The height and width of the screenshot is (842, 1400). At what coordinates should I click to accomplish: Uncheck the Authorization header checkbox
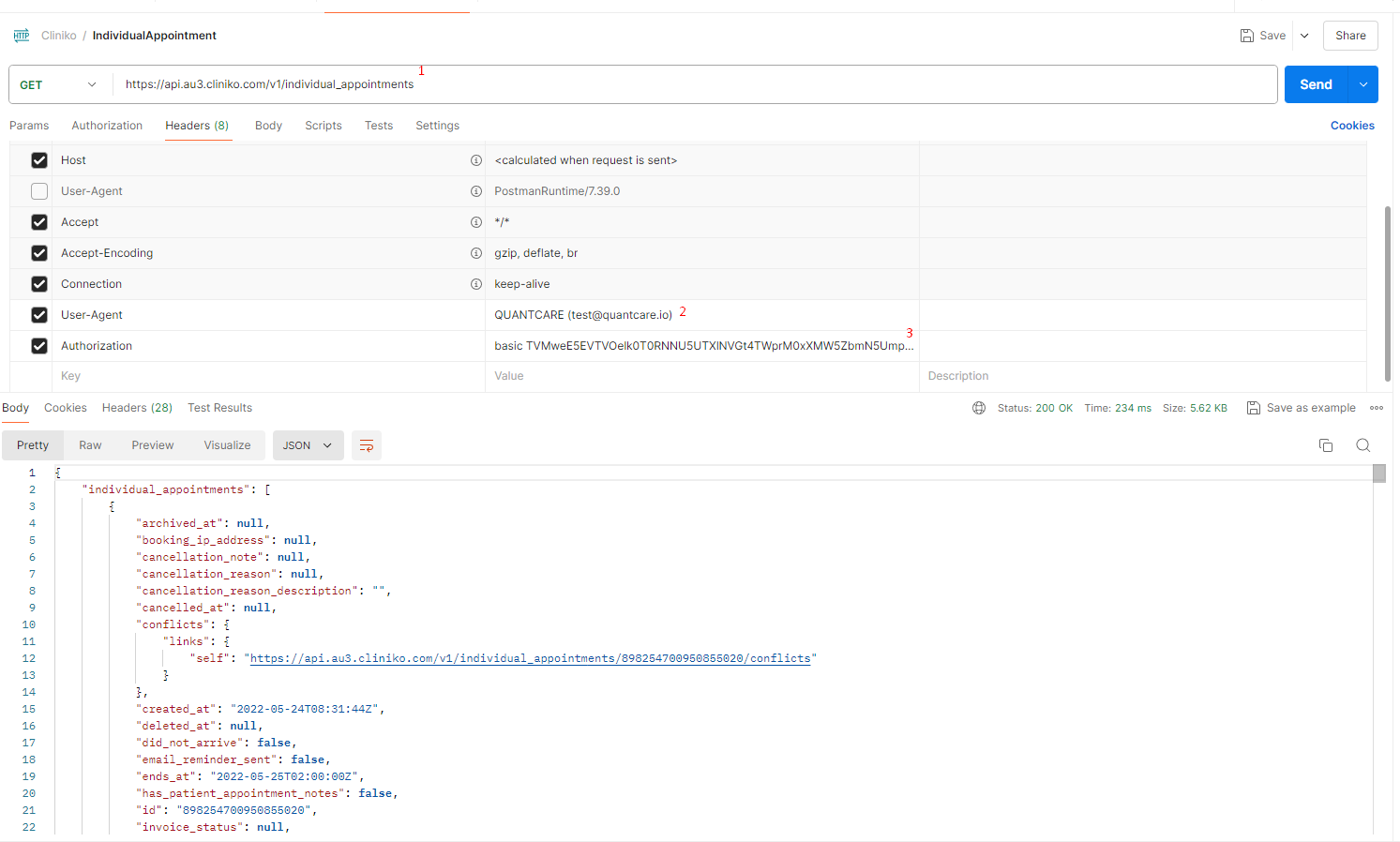(x=39, y=346)
